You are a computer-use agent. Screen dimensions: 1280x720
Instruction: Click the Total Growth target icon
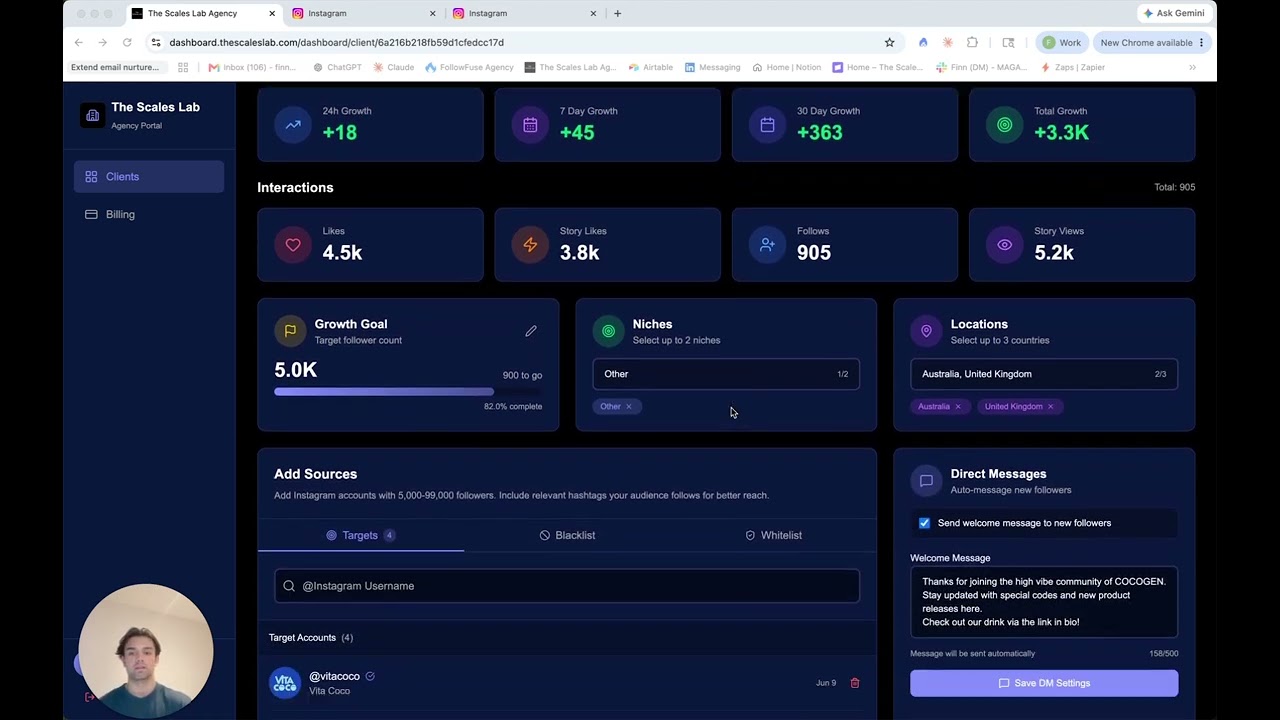click(1004, 125)
